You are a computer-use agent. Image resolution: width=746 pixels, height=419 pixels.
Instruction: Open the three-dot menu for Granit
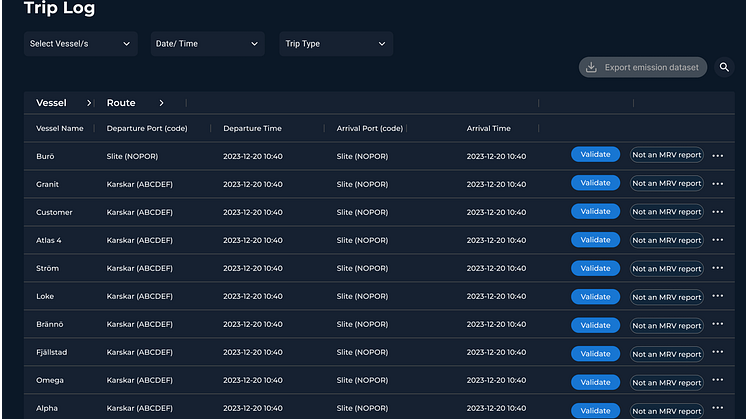click(717, 184)
